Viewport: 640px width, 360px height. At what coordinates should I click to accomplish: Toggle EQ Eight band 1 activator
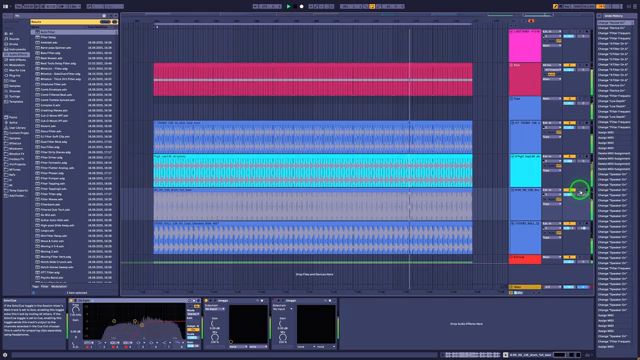(x=87, y=347)
